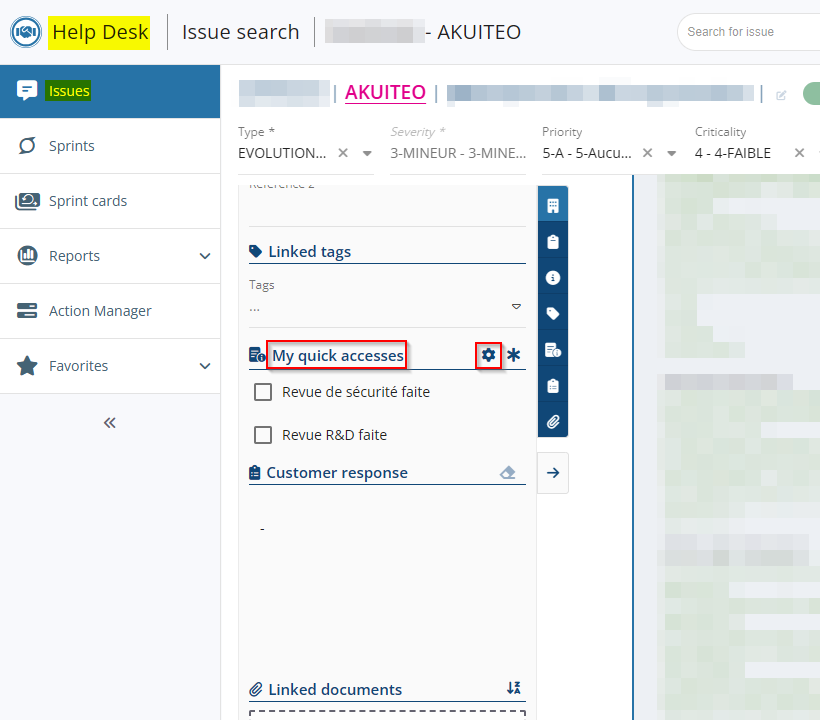The width and height of the screenshot is (820, 720).
Task: Expand the Reports menu
Action: pyautogui.click(x=205, y=256)
